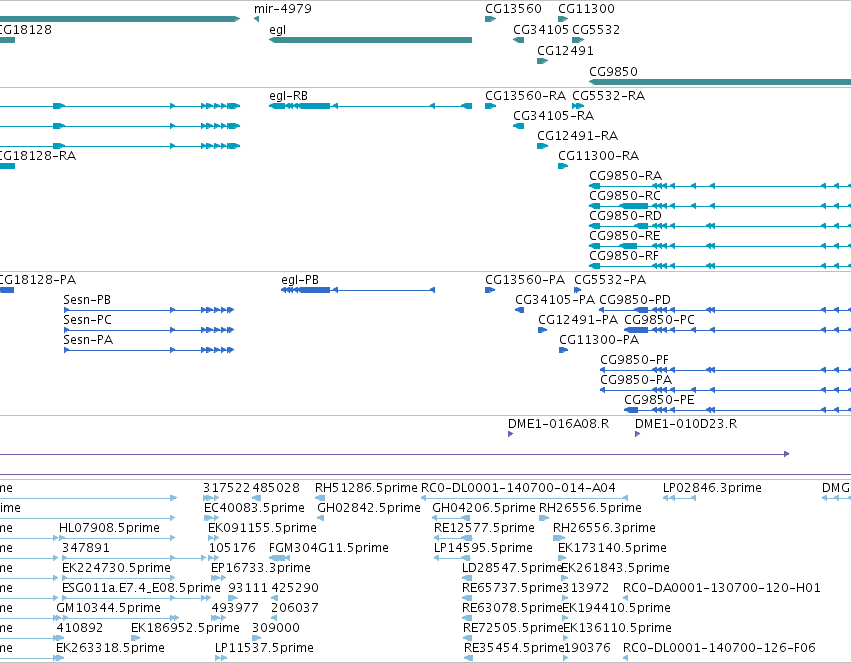Click the EK263318.5prime EST label

110,648
